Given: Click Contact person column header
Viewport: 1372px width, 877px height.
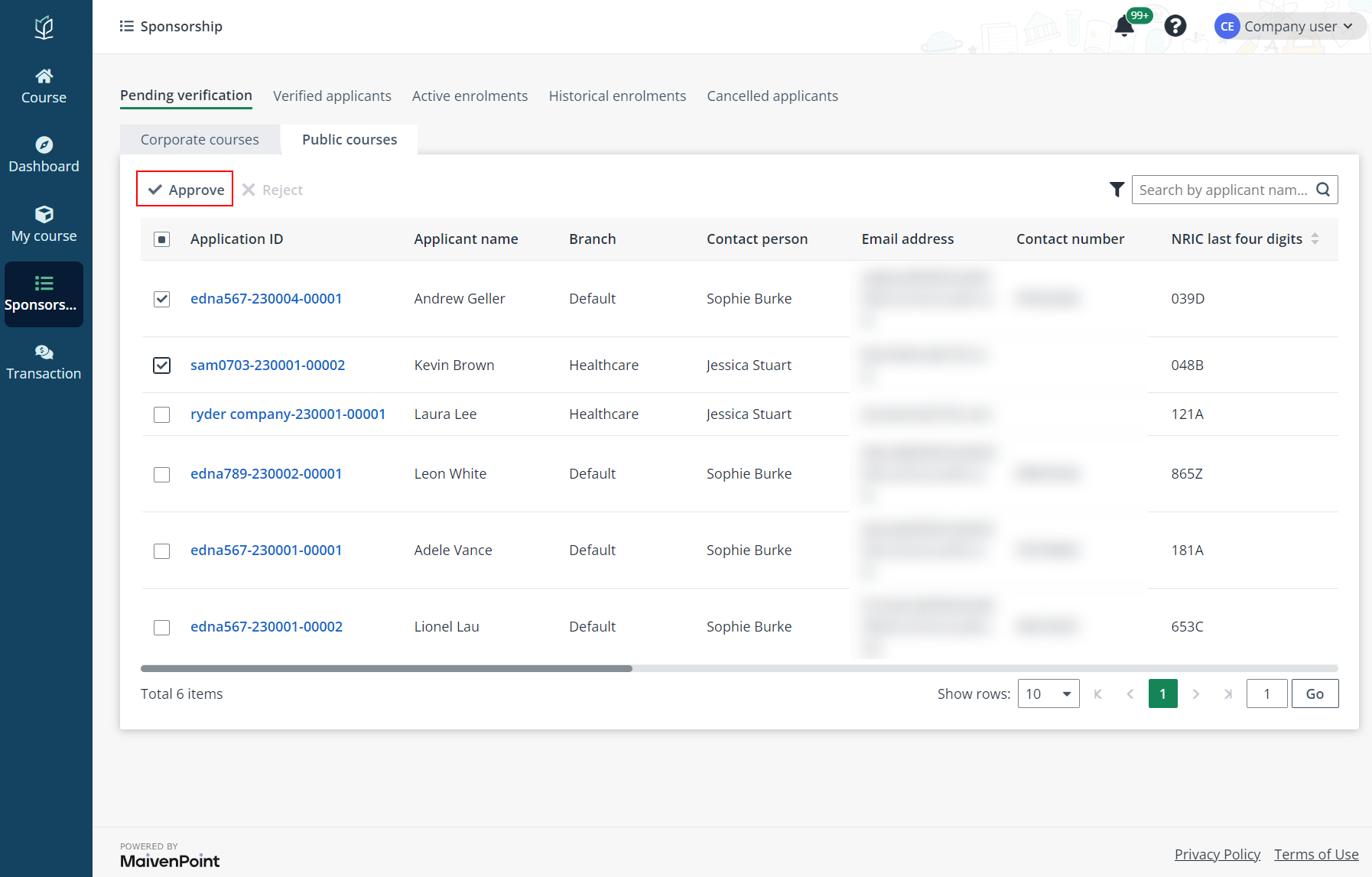Looking at the screenshot, I should tap(757, 239).
